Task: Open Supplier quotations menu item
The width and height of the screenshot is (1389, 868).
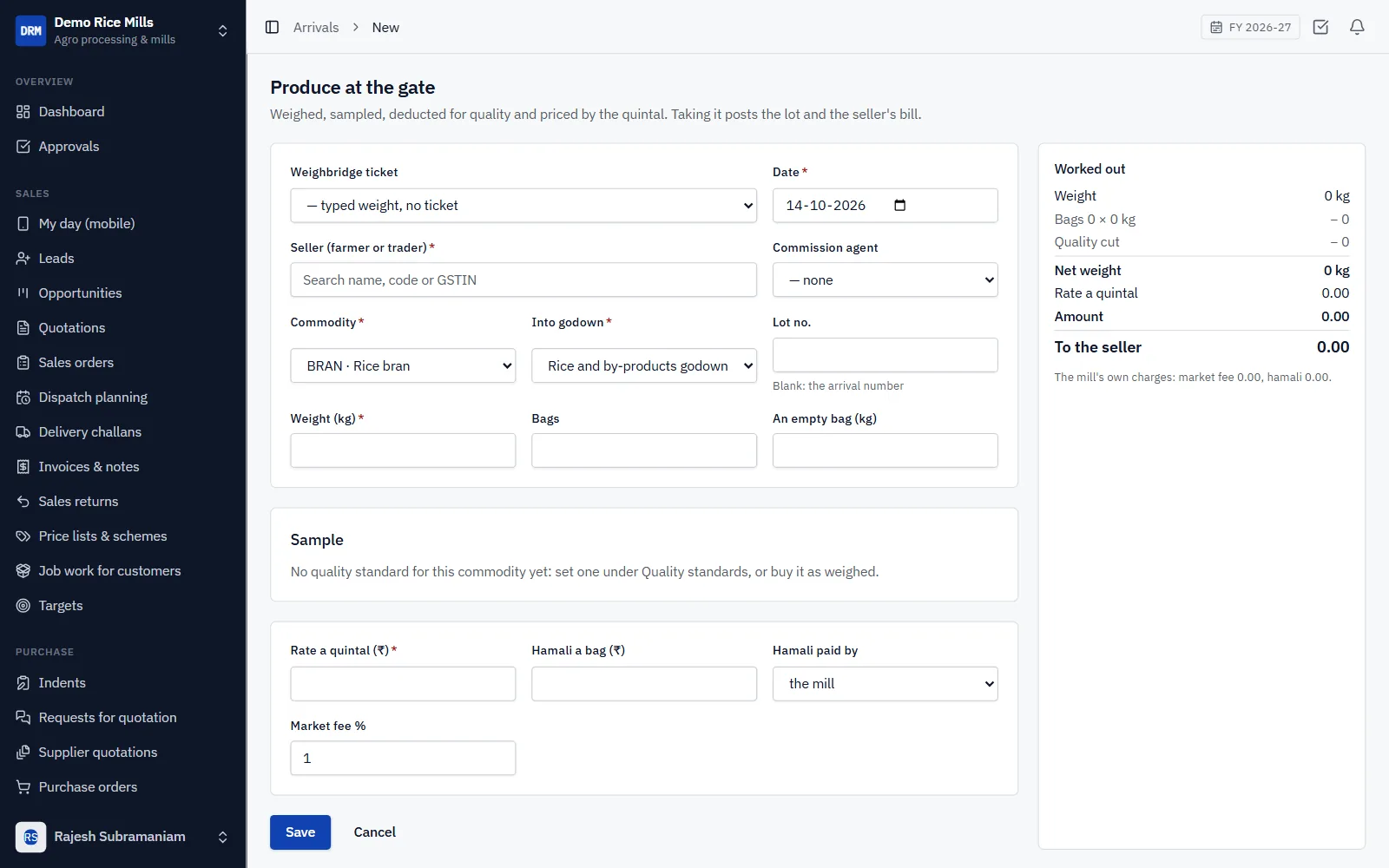Action: point(122,753)
